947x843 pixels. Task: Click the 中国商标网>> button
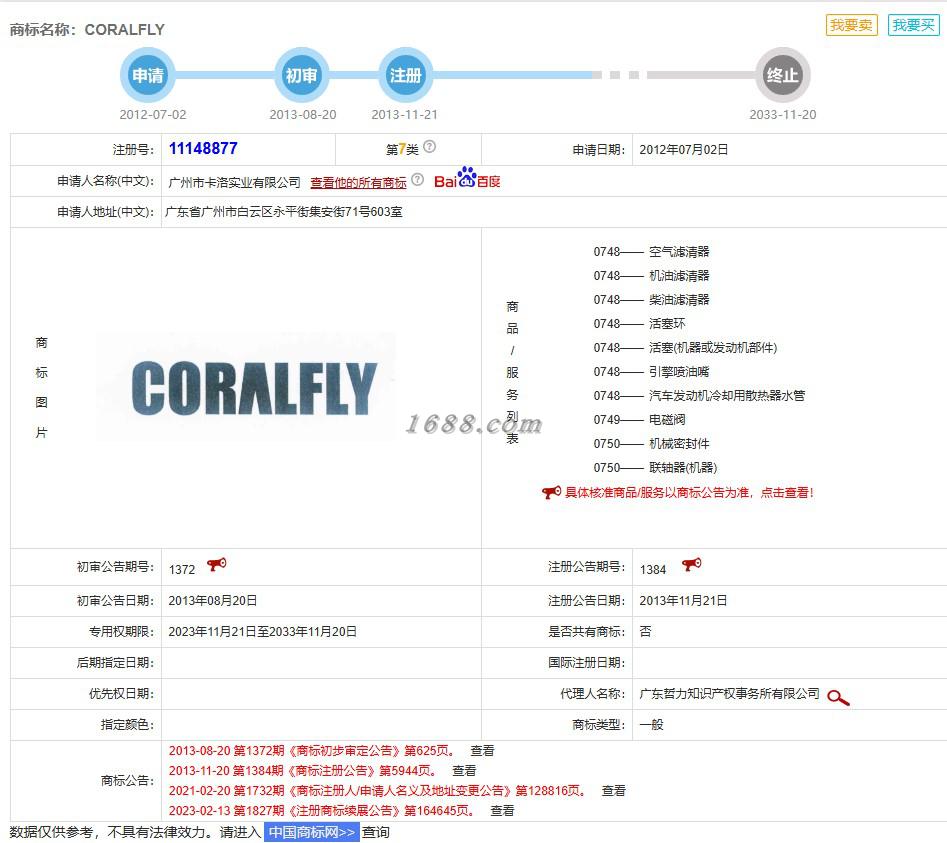(x=312, y=832)
